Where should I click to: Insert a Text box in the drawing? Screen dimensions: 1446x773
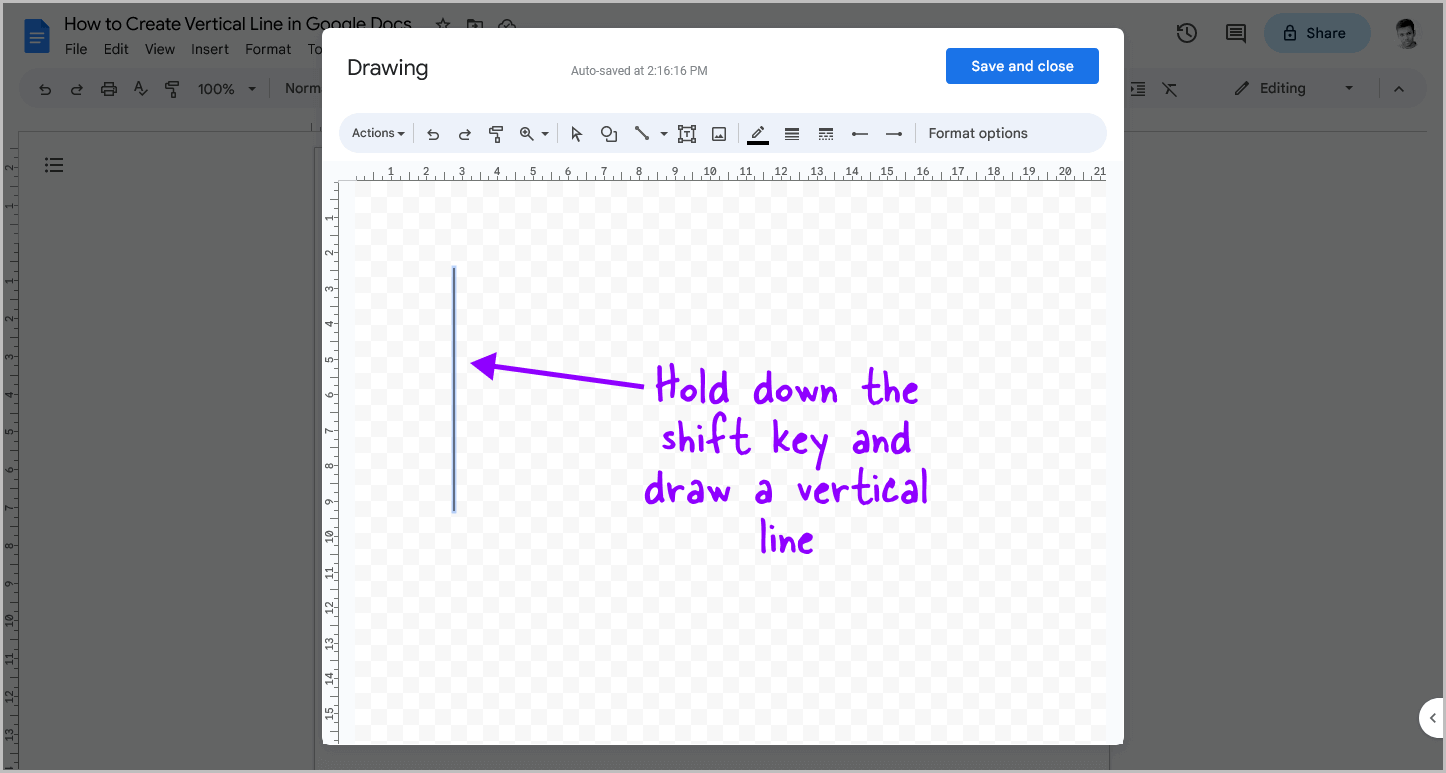point(687,133)
